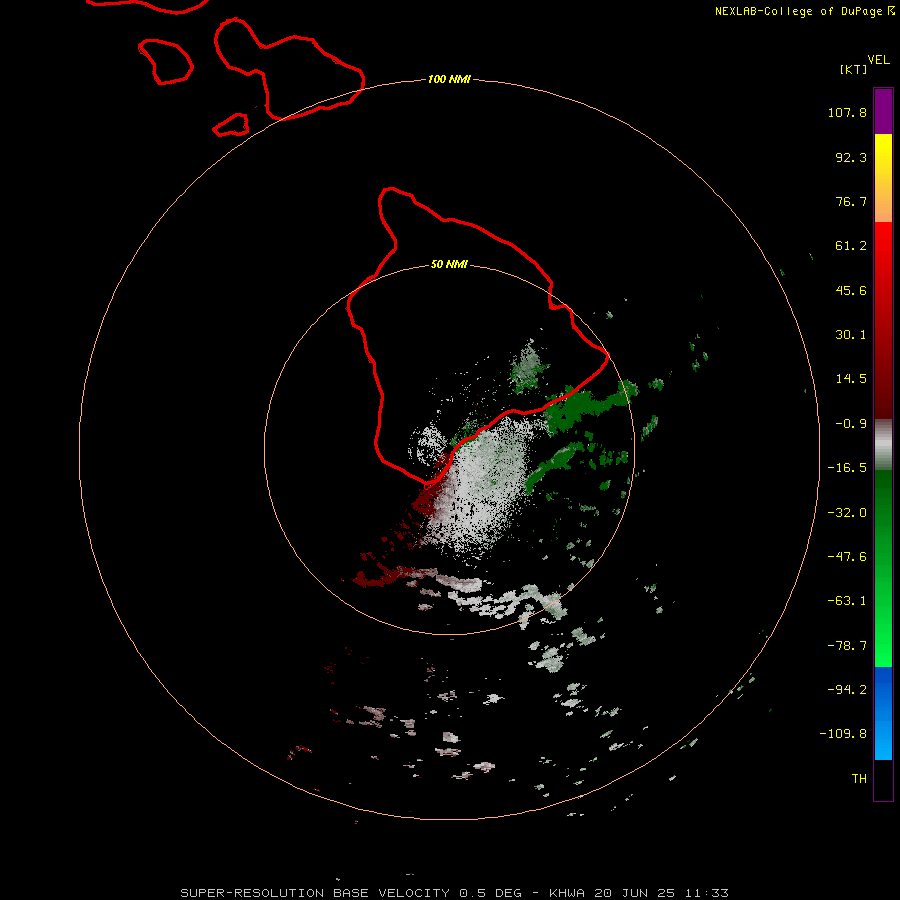This screenshot has width=900, height=900.
Task: Select the 14.5 scale value
Action: [x=851, y=379]
